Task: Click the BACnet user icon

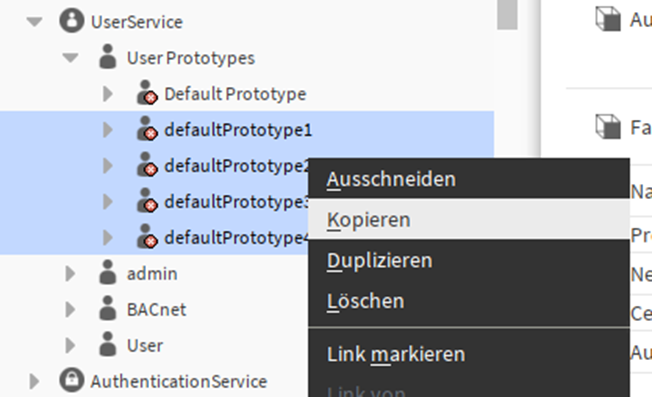Action: (108, 308)
